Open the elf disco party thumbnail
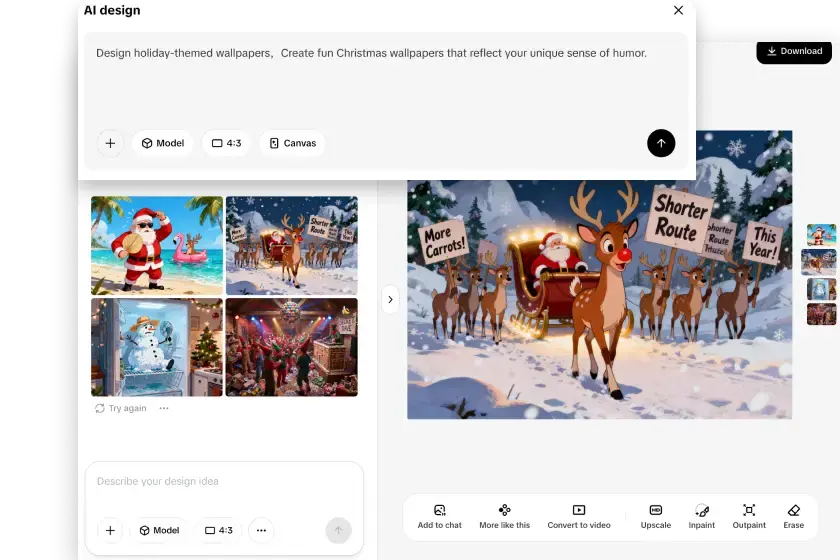The width and height of the screenshot is (840, 560). point(291,347)
